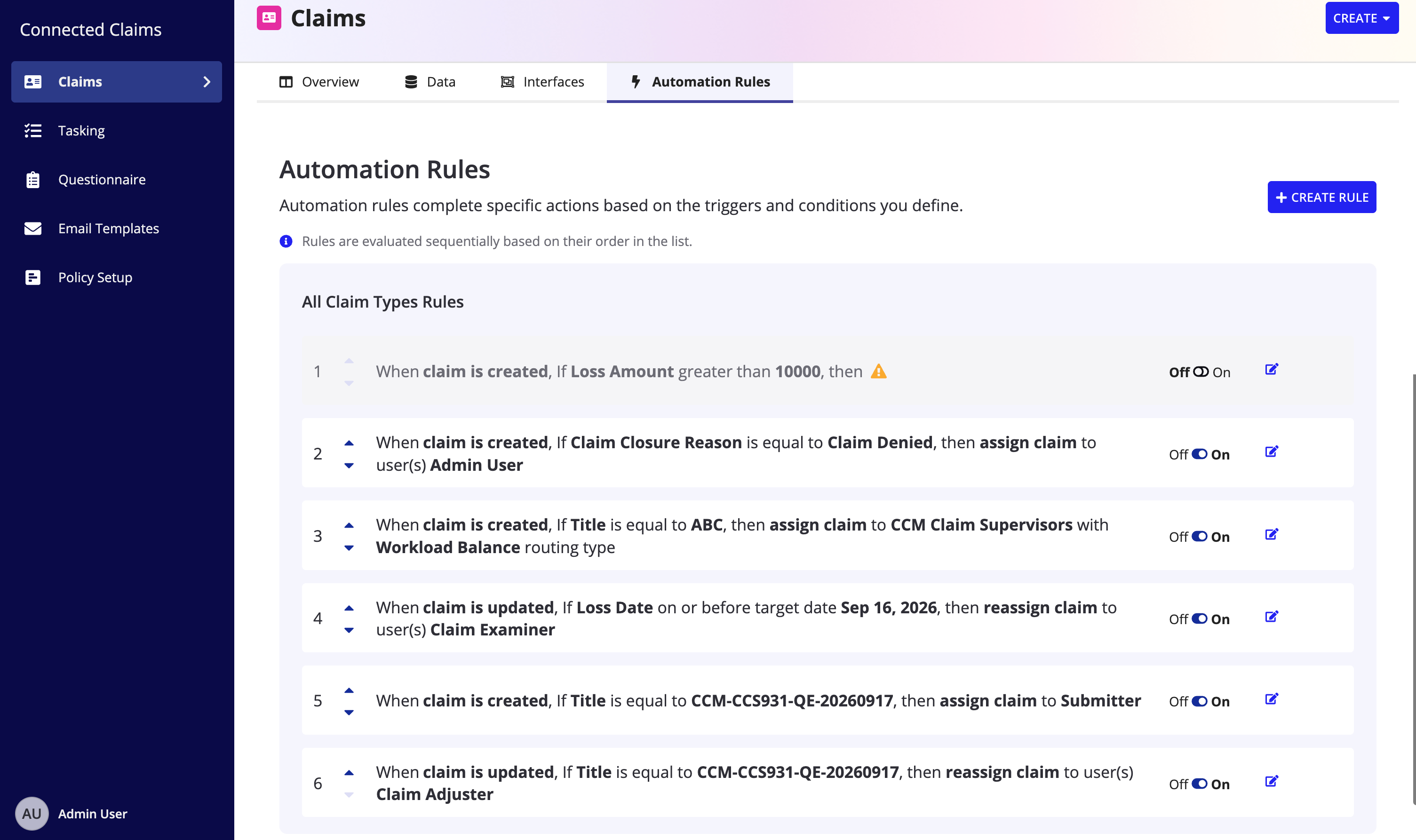The height and width of the screenshot is (840, 1416).
Task: Move rule 3 down with the arrow
Action: coord(349,548)
